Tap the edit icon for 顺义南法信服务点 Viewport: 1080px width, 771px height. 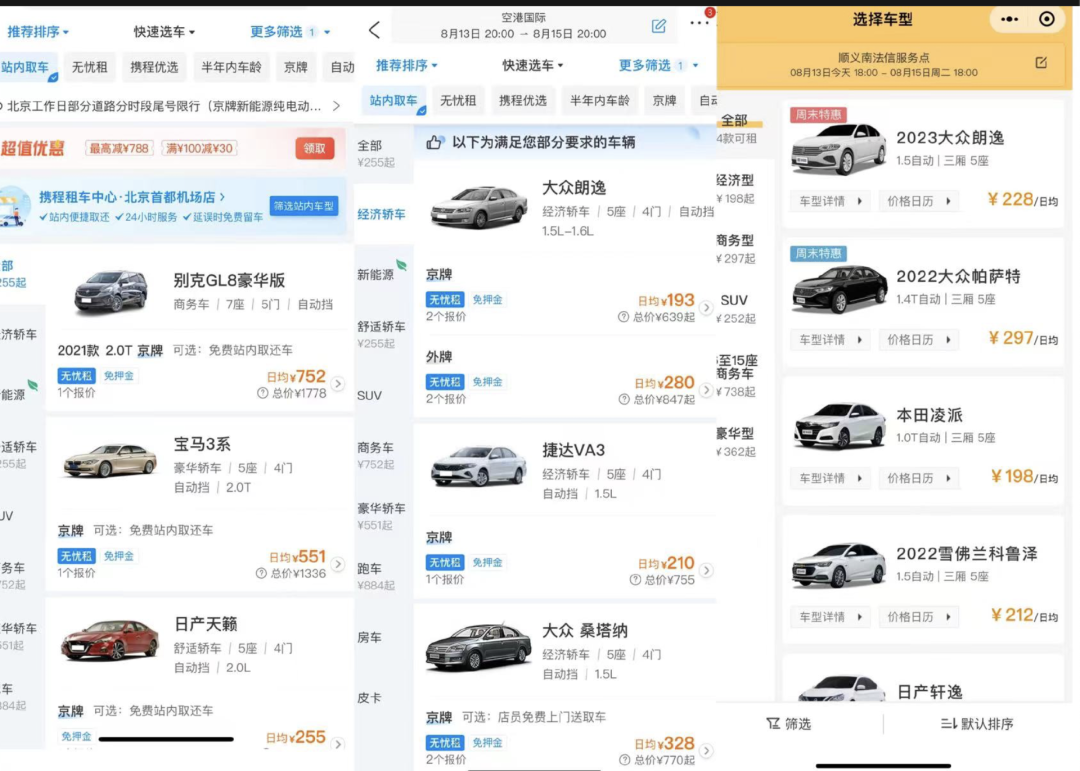pos(1041,60)
